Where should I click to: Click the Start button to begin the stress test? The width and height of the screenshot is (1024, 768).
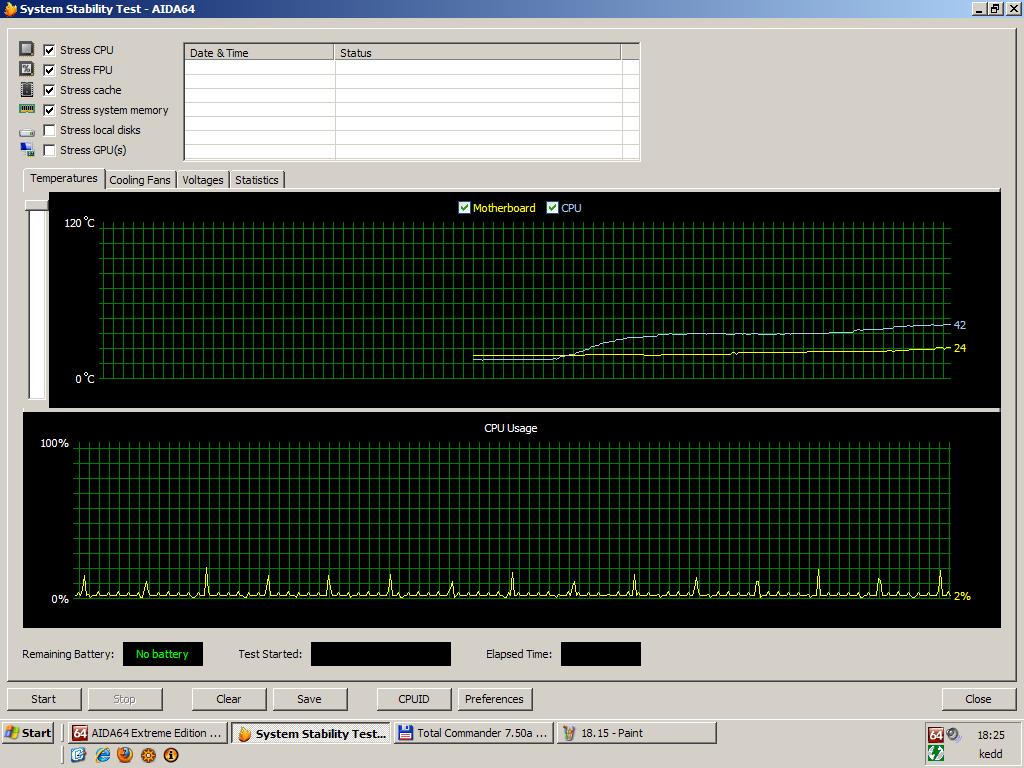[x=44, y=699]
